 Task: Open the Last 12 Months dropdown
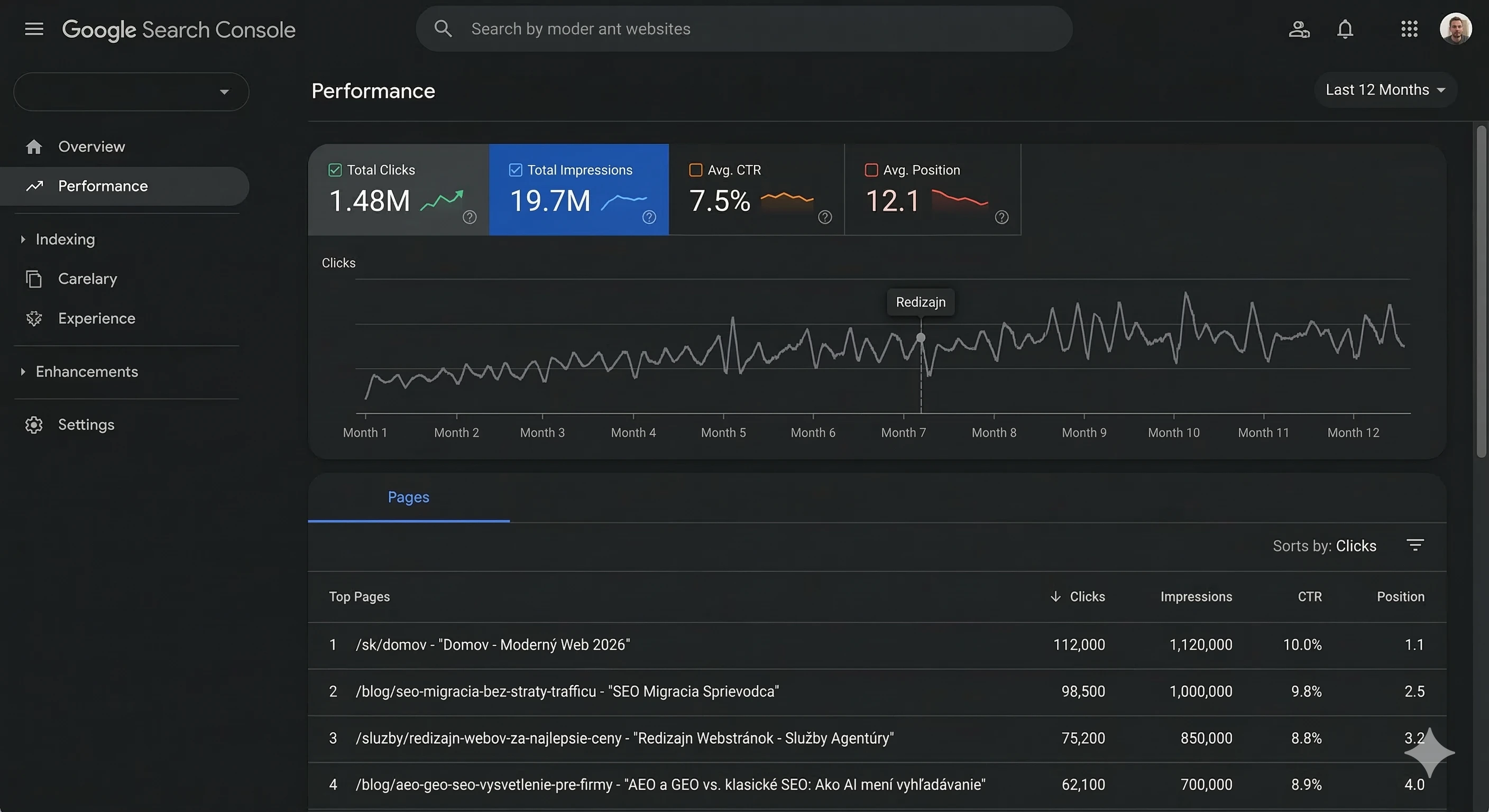1385,90
